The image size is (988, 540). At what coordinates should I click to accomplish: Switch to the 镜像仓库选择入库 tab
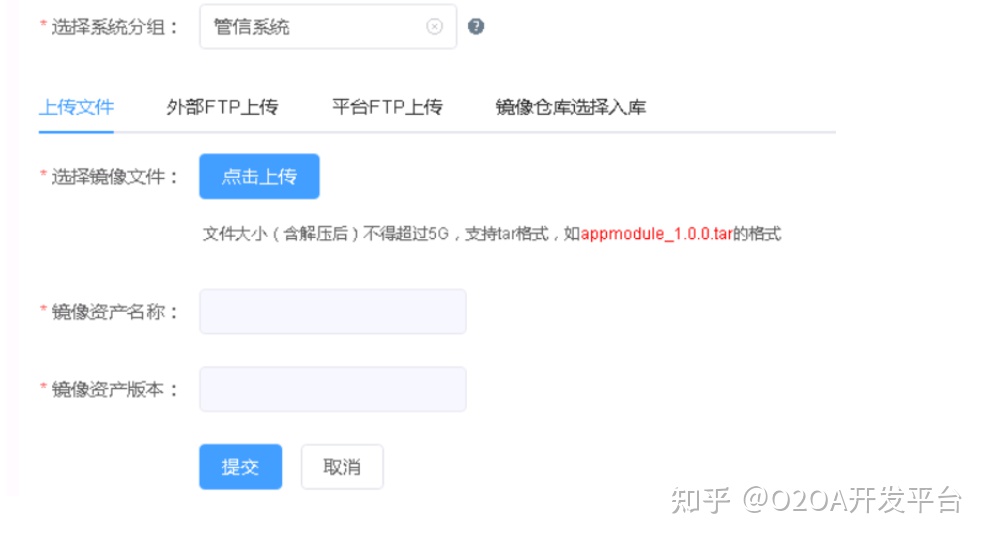[x=570, y=107]
